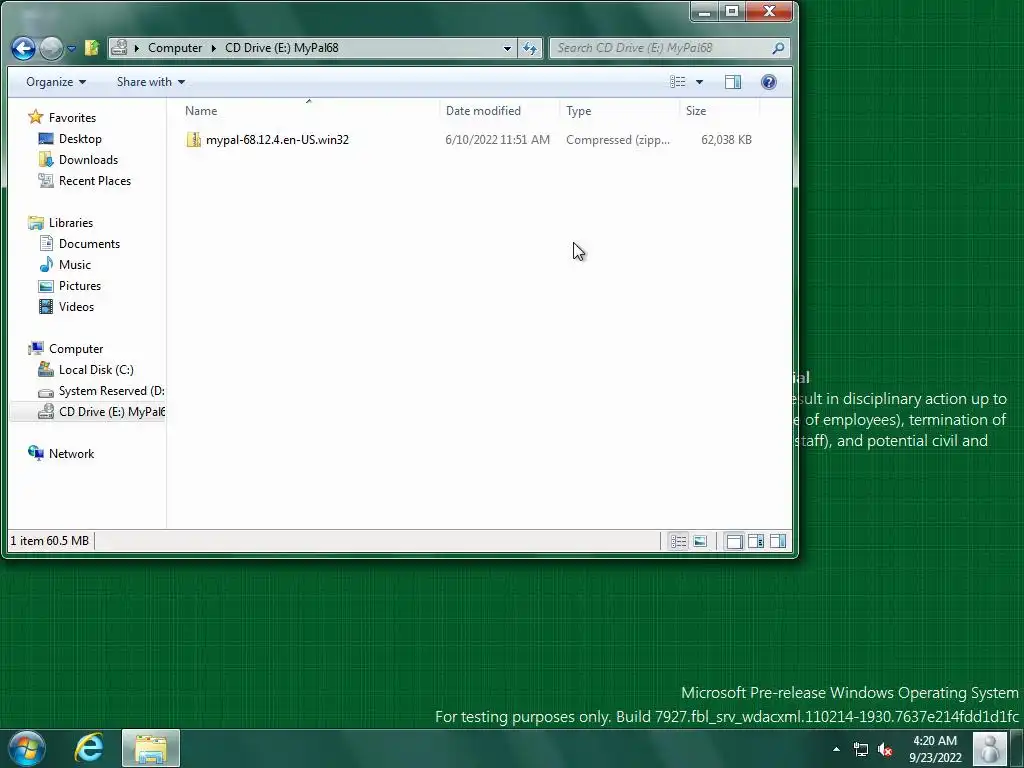Click the file size 62,038 KB
This screenshot has width=1024, height=768.
pyautogui.click(x=726, y=140)
